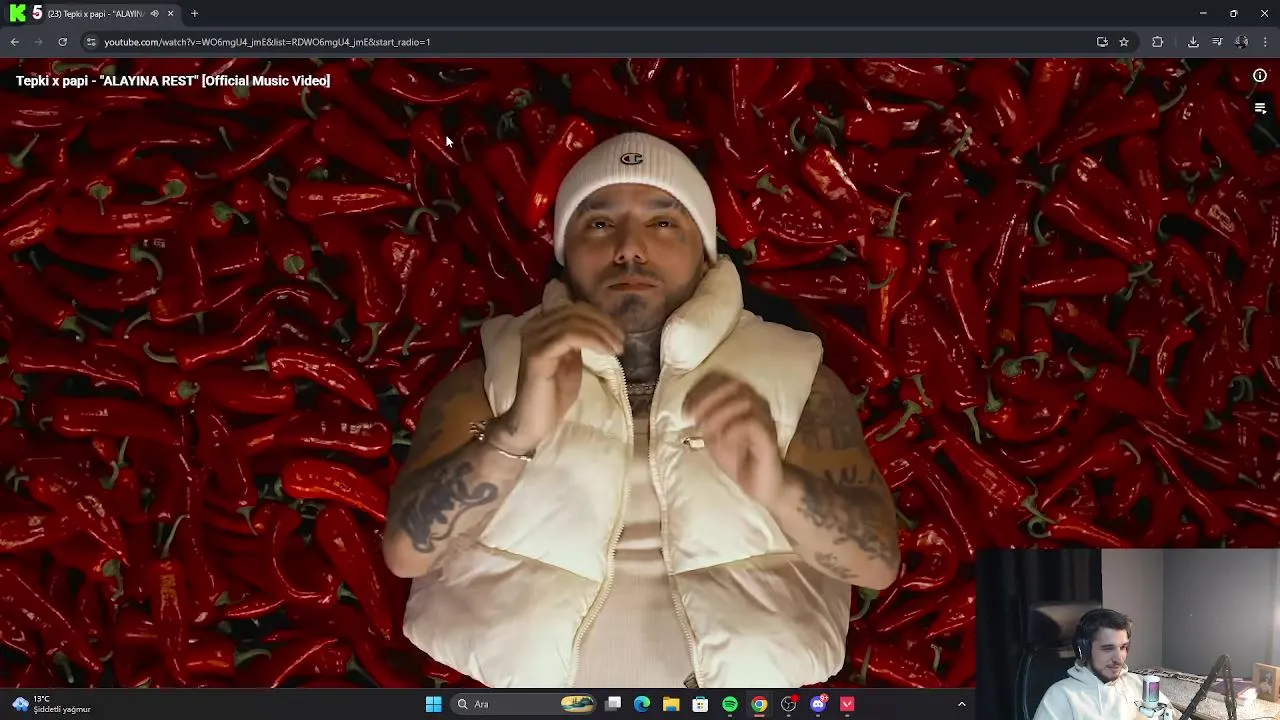Mute the tab via its speaker icon
The height and width of the screenshot is (720, 1280).
(x=154, y=14)
